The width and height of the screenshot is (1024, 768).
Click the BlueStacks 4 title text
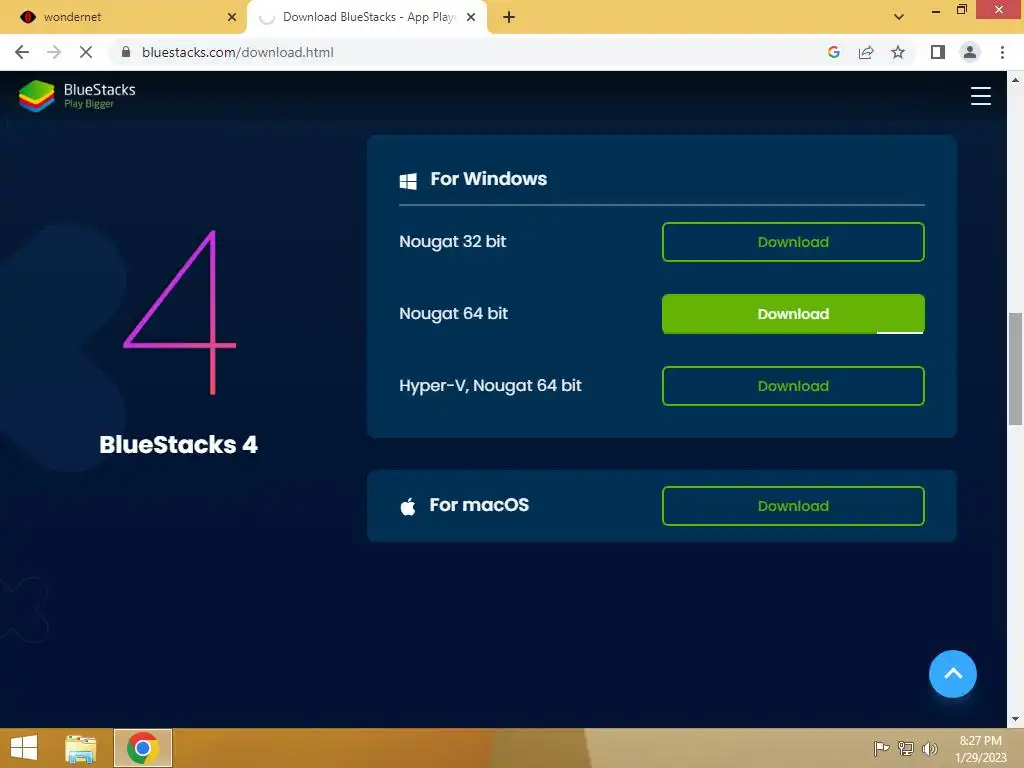click(178, 445)
